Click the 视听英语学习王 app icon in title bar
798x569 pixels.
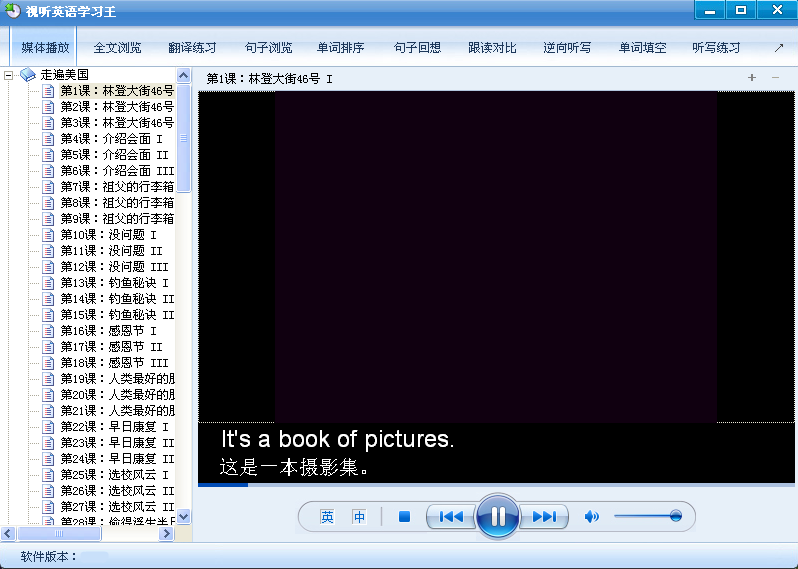pyautogui.click(x=12, y=10)
